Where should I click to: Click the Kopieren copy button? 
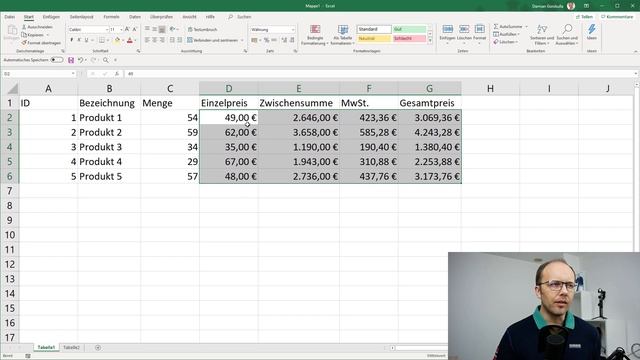[x=33, y=35]
